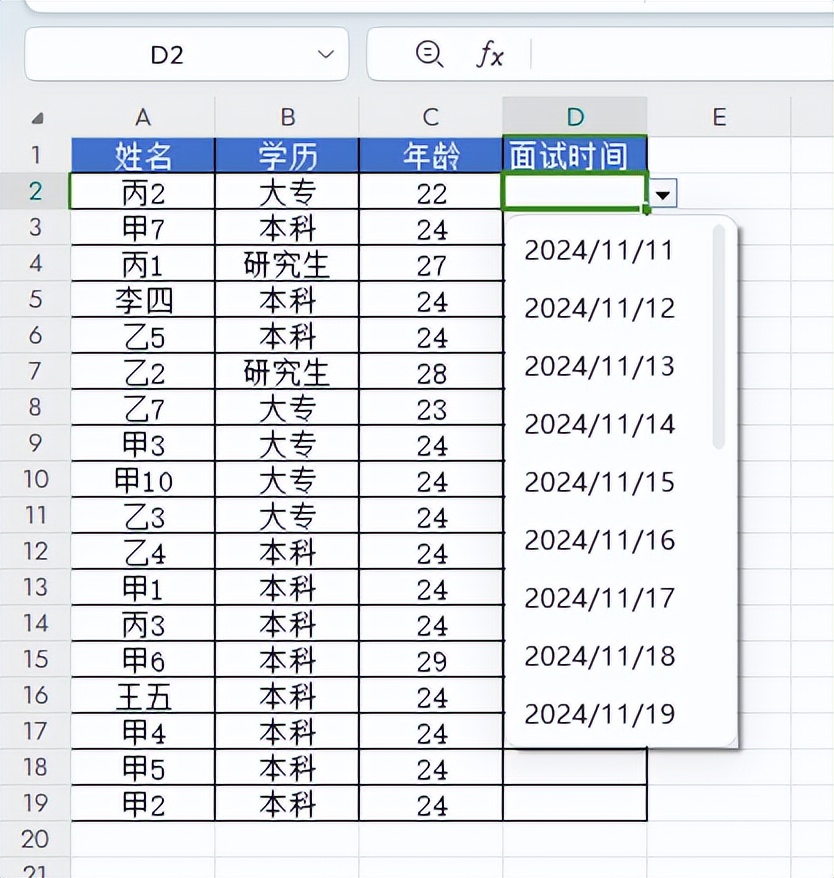The width and height of the screenshot is (834, 878).
Task: Select the cell containing 丙2
Action: point(143,192)
